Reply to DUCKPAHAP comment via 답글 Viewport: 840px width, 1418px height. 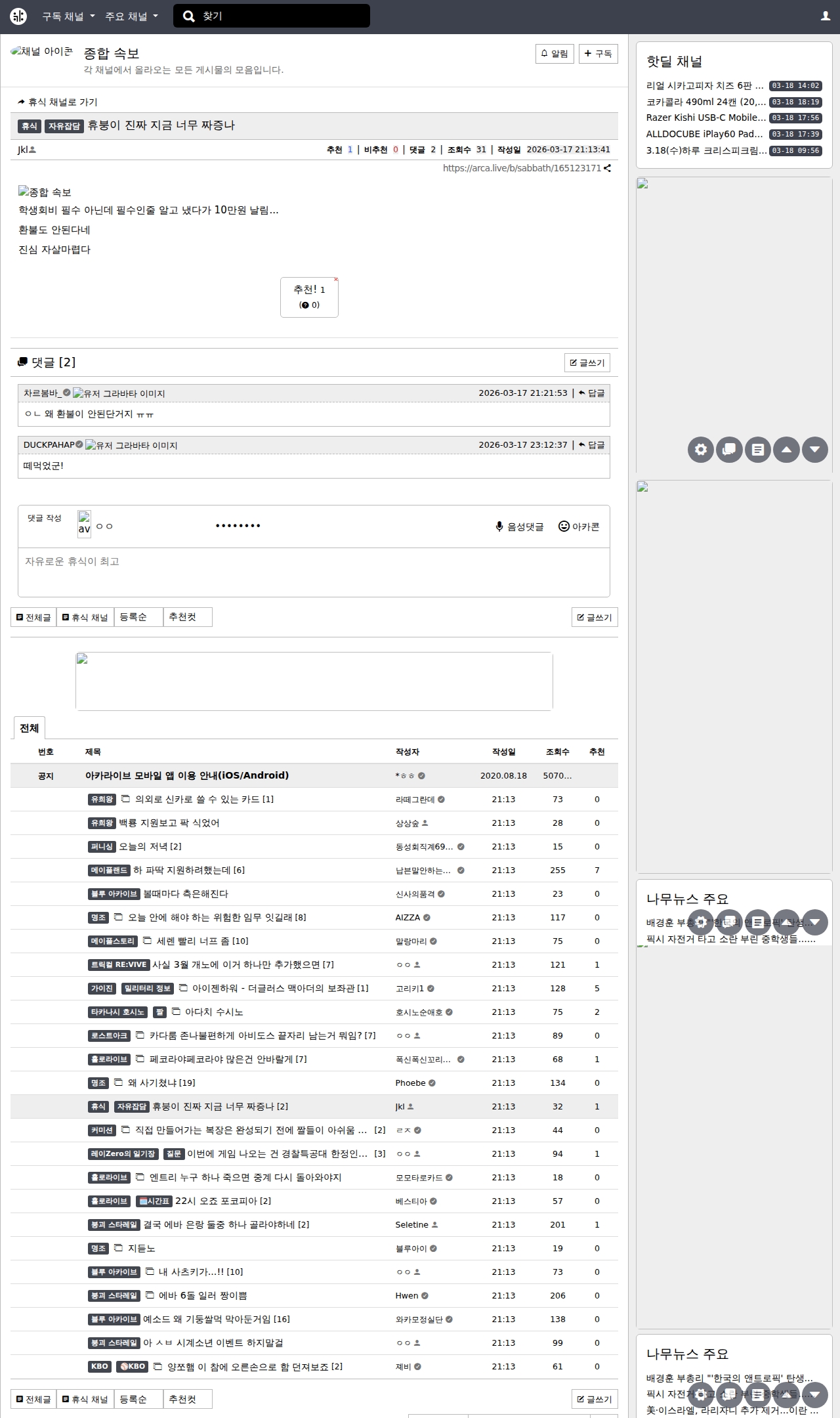(591, 445)
